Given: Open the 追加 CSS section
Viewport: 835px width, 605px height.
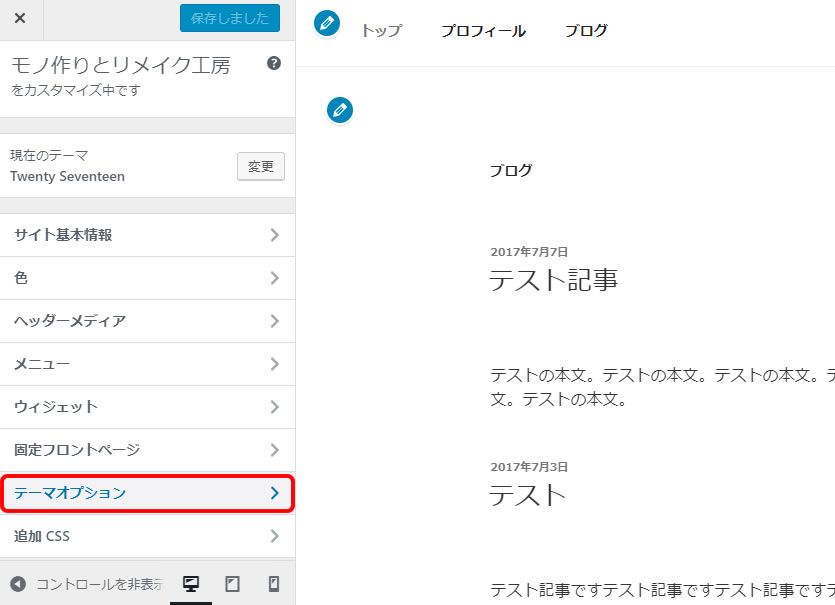Looking at the screenshot, I should coord(147,536).
